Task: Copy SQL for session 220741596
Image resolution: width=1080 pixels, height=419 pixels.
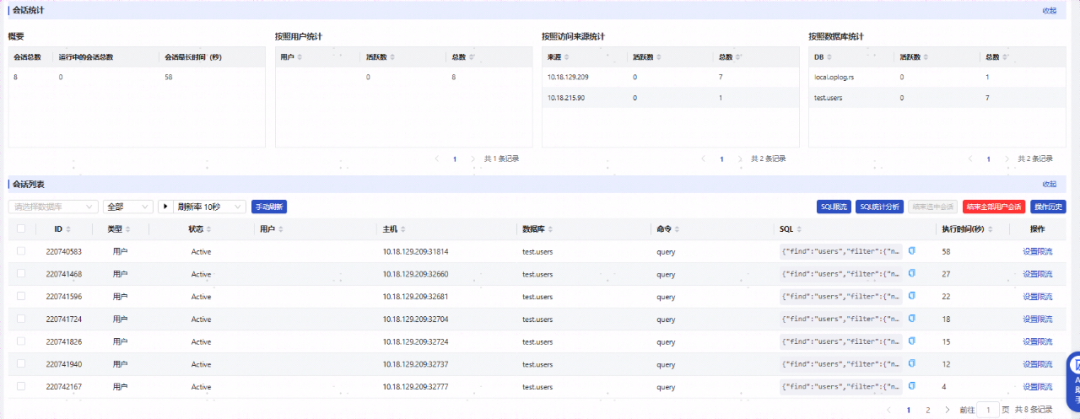Action: click(912, 296)
